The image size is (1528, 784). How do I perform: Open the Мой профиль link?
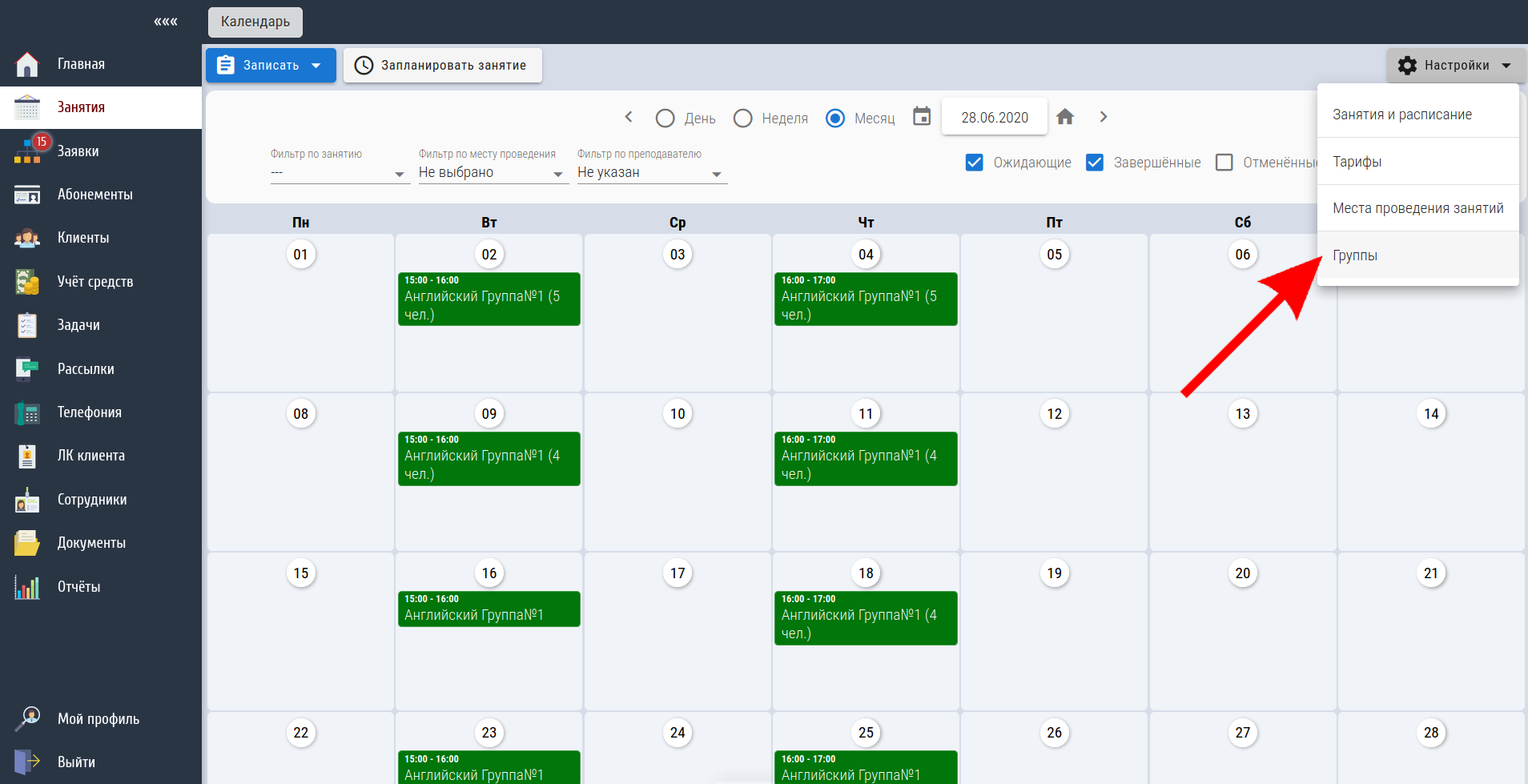99,719
